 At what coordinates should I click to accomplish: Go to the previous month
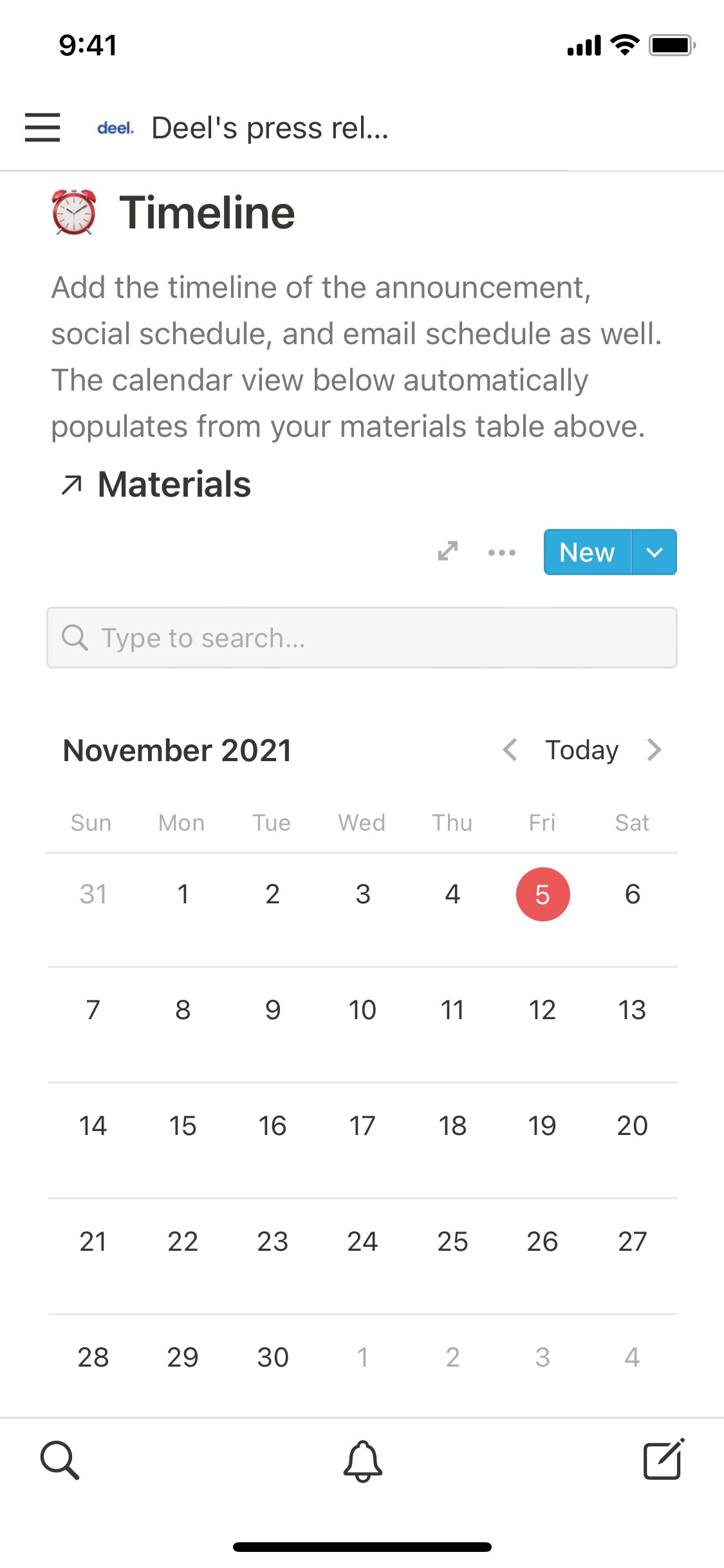tap(510, 750)
